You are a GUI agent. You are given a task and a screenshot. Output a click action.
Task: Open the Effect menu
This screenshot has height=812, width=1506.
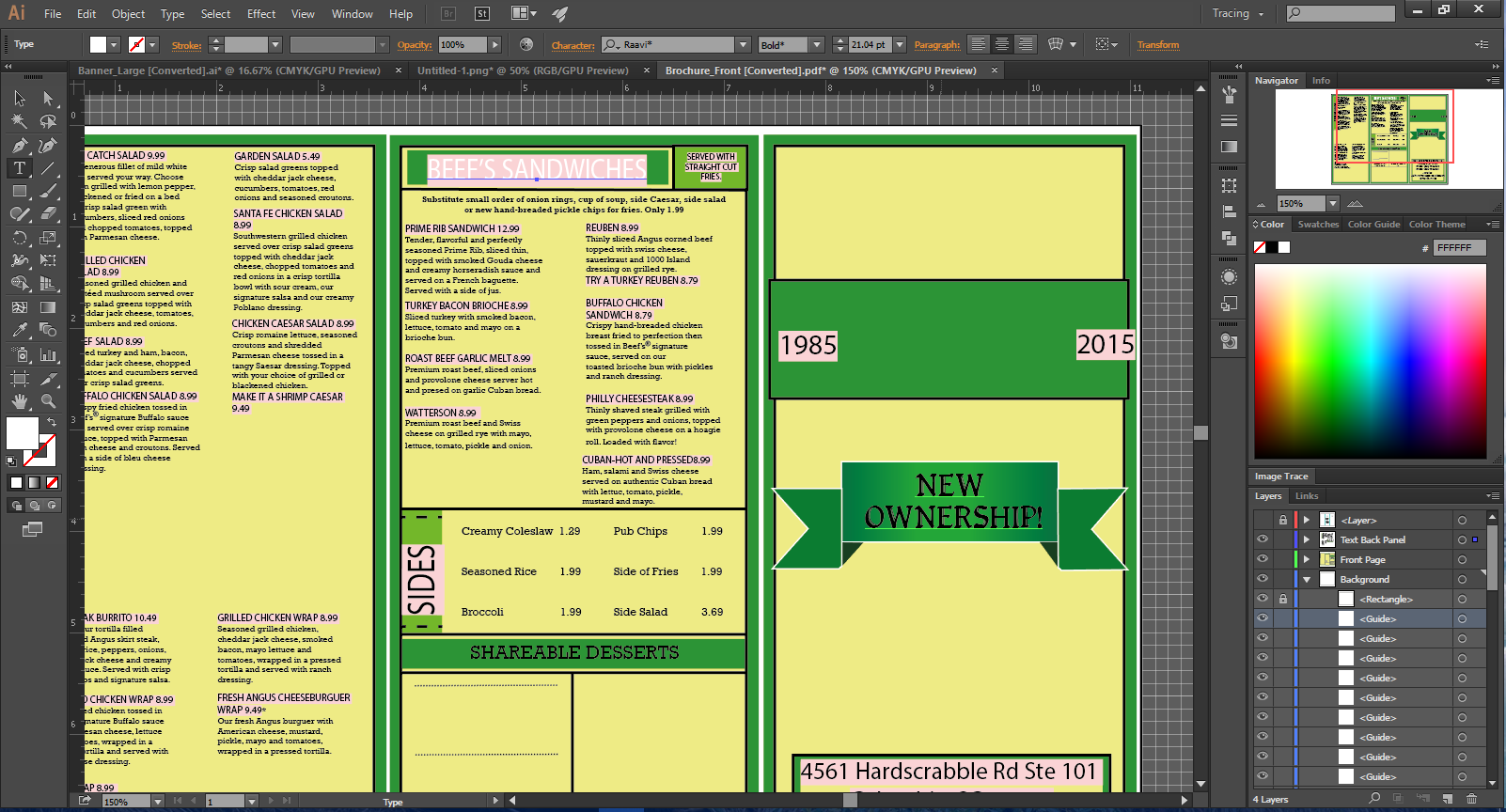[261, 13]
